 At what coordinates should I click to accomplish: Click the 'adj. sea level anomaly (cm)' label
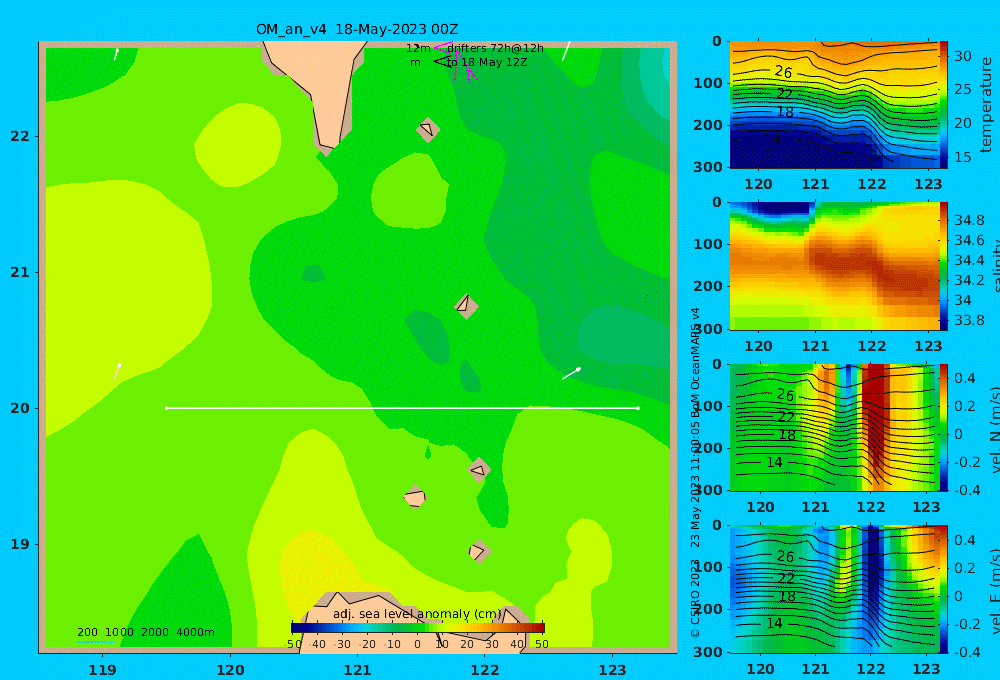click(x=417, y=614)
